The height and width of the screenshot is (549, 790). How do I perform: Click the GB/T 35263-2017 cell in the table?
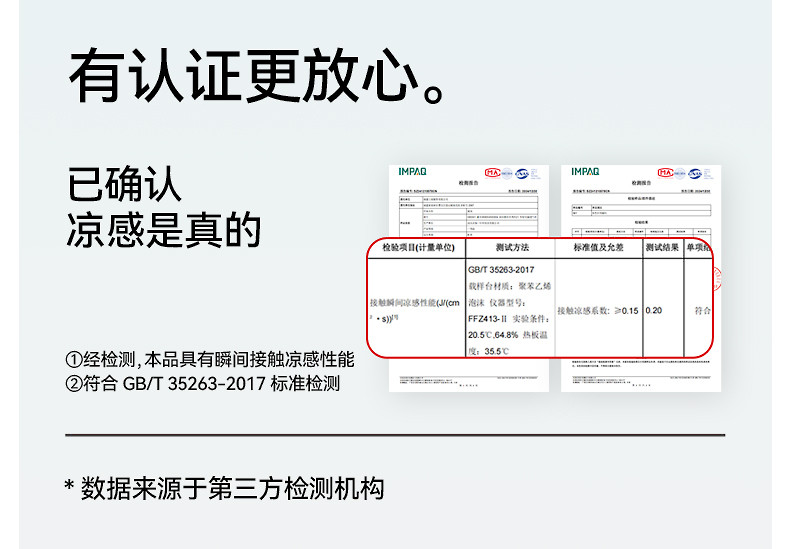501,270
